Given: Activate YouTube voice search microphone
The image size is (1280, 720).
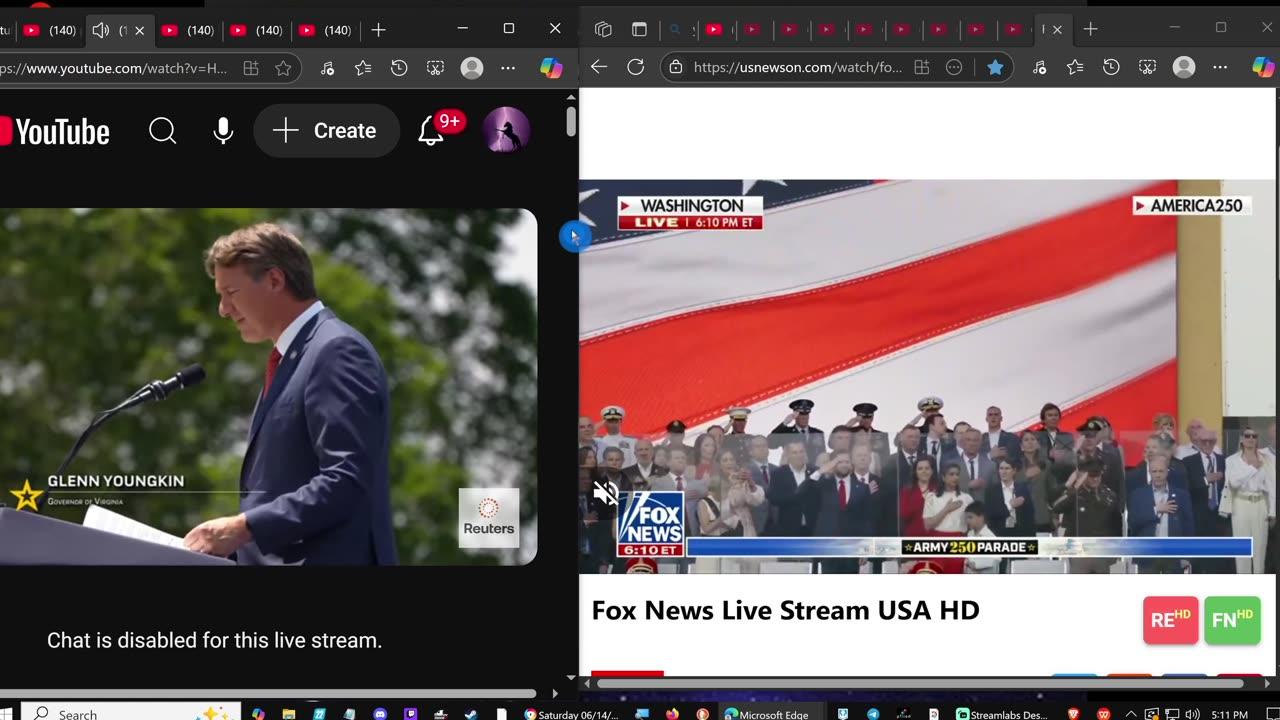Looking at the screenshot, I should pos(223,130).
